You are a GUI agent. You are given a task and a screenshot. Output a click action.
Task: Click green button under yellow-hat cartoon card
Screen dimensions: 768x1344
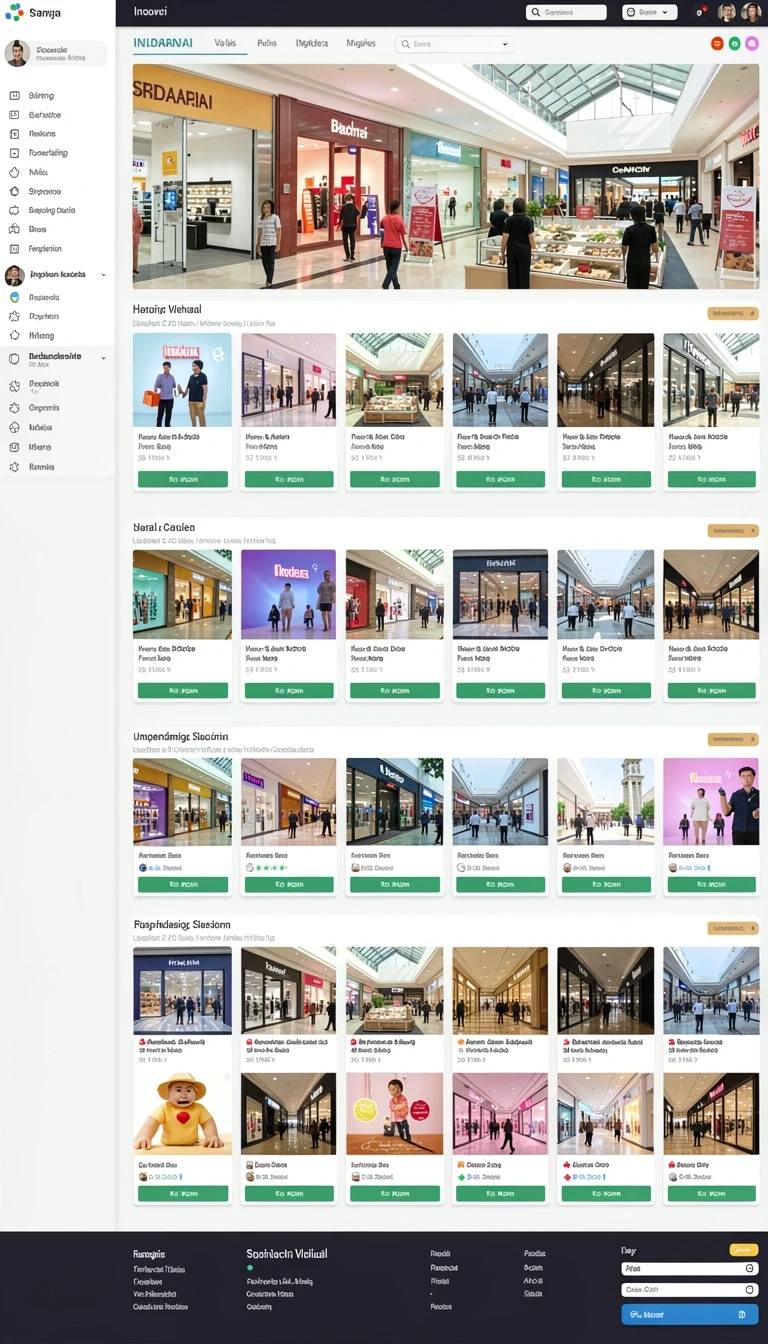click(x=182, y=1193)
